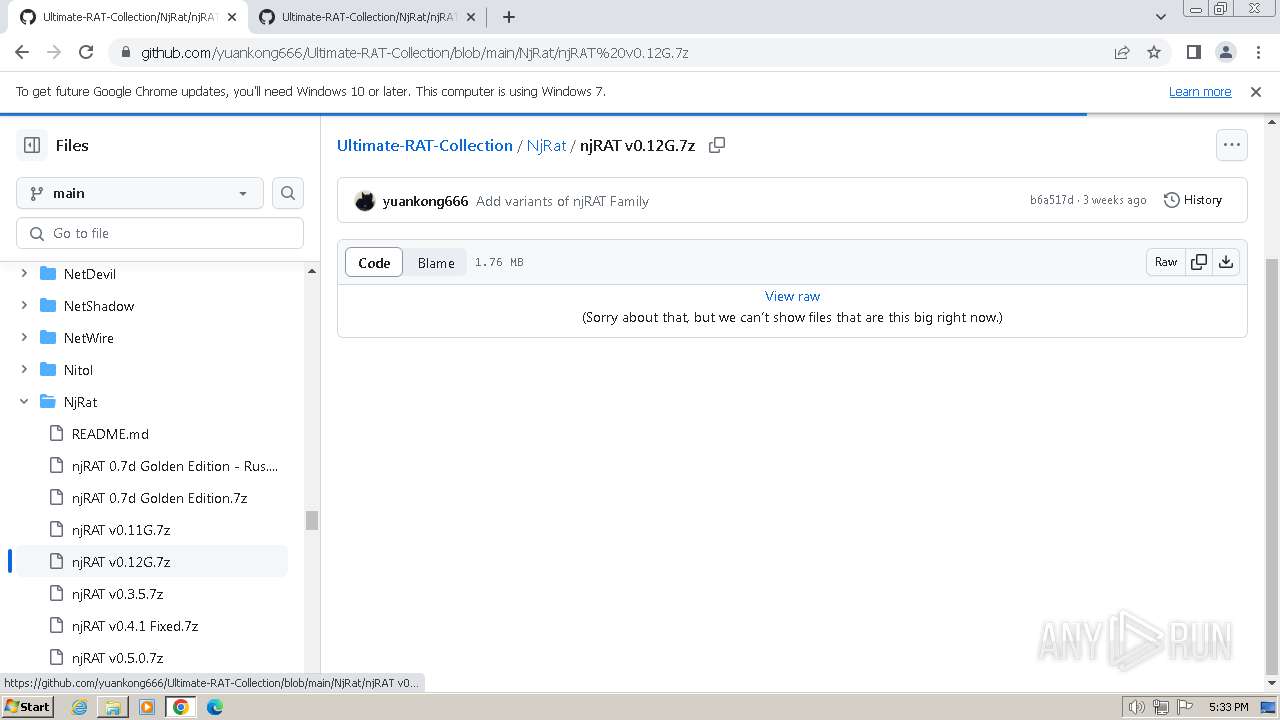Open Windows Explorer from the taskbar
Image resolution: width=1280 pixels, height=720 pixels.
[x=113, y=707]
